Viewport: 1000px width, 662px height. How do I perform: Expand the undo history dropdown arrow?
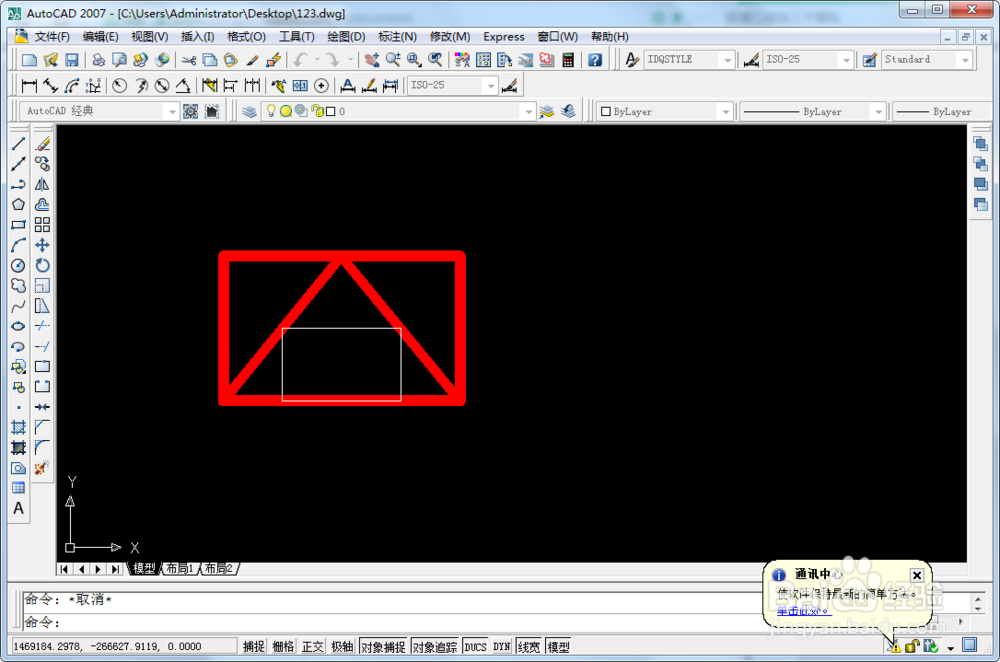(x=317, y=60)
